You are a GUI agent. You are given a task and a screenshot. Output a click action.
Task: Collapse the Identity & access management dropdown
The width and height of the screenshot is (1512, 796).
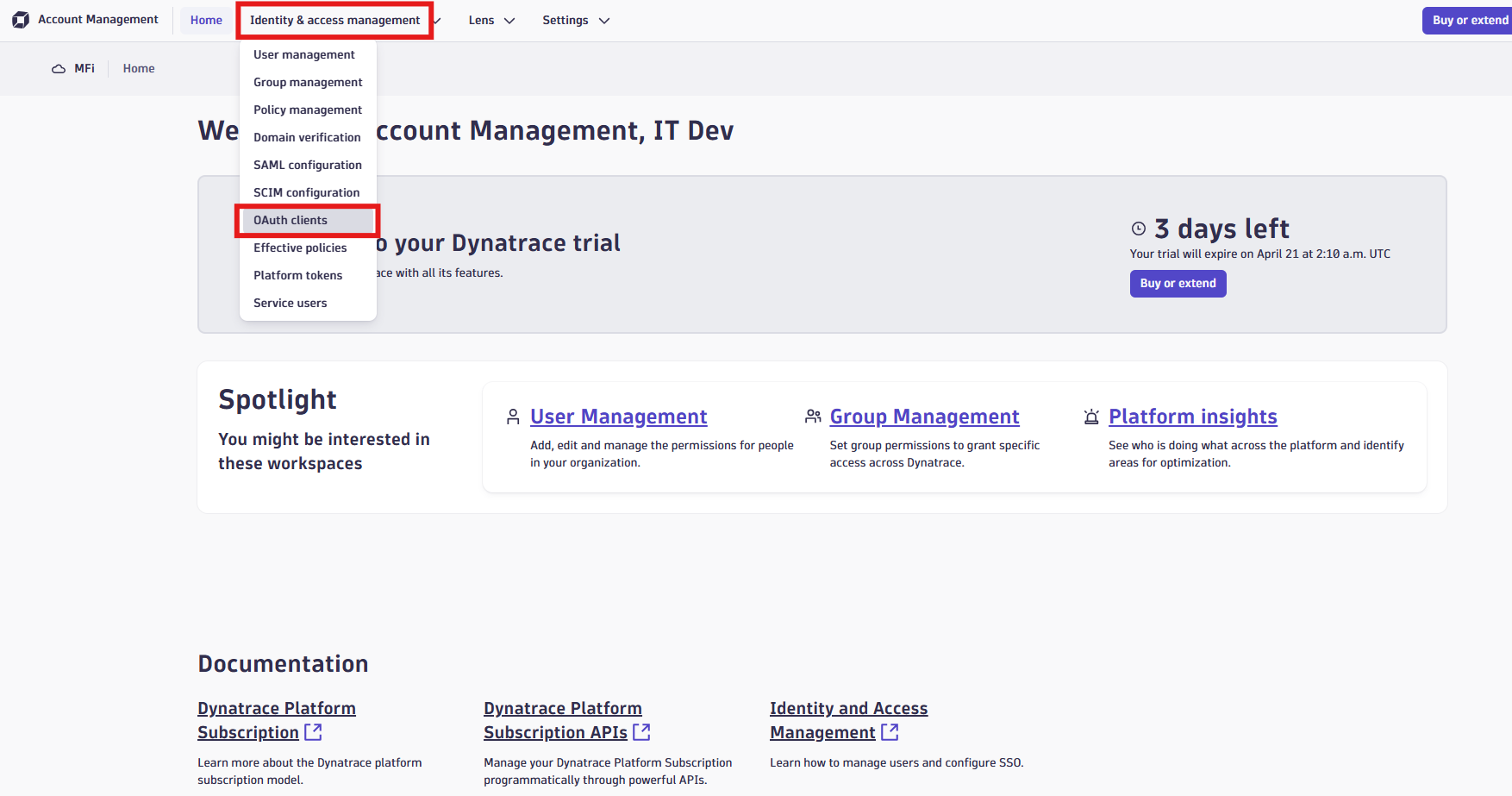click(x=335, y=21)
